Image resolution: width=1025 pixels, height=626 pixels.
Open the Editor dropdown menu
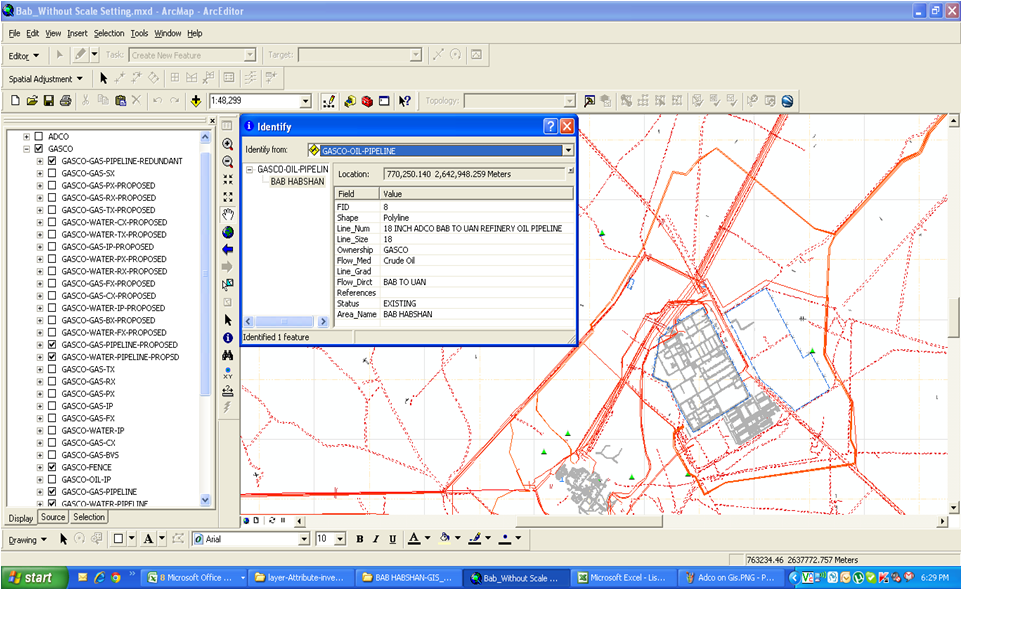[24, 56]
